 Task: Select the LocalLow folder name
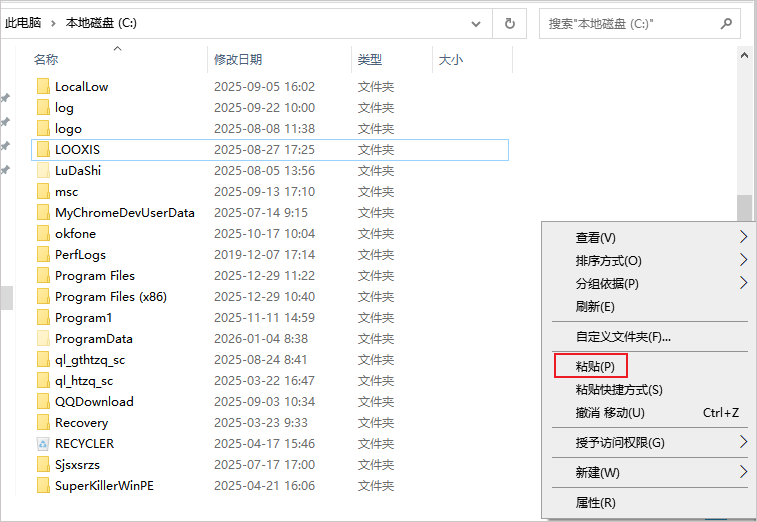[82, 86]
